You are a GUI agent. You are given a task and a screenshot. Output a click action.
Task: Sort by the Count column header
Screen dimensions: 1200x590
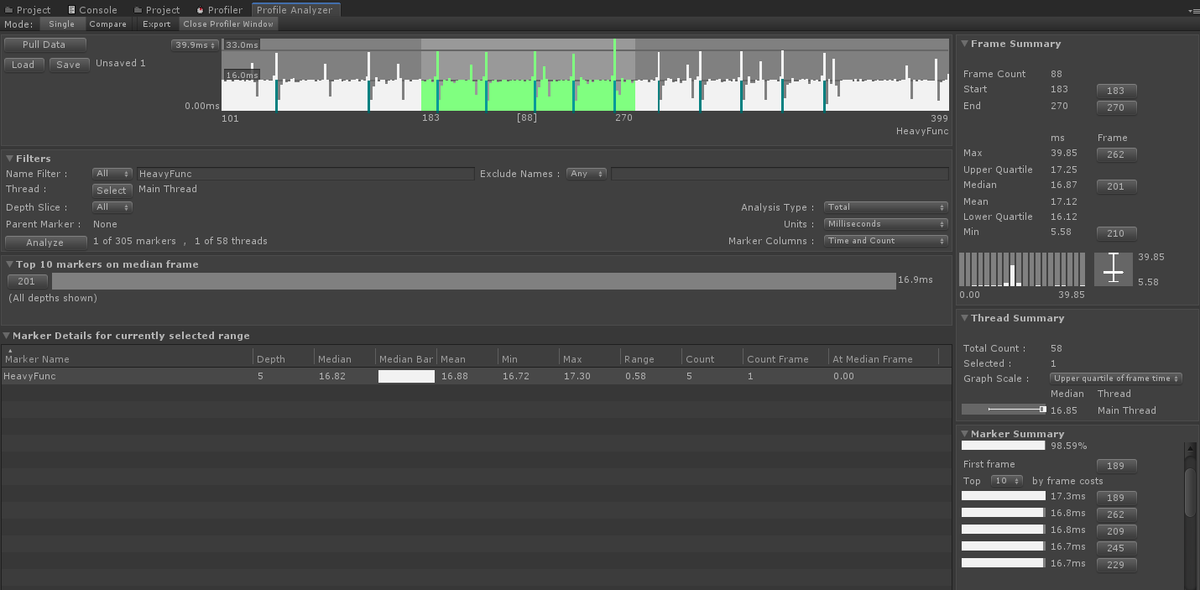(710, 358)
